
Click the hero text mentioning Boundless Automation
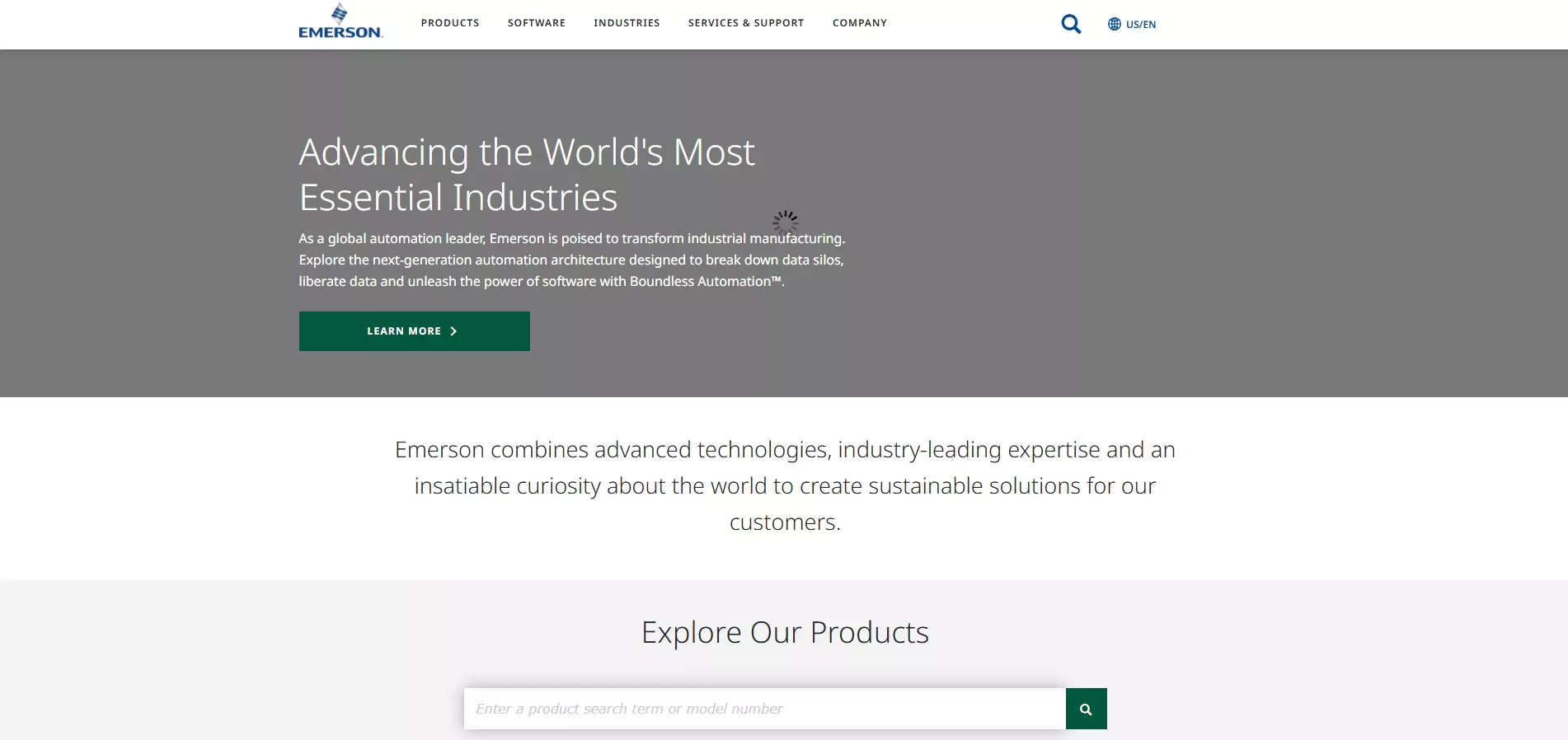tap(572, 260)
